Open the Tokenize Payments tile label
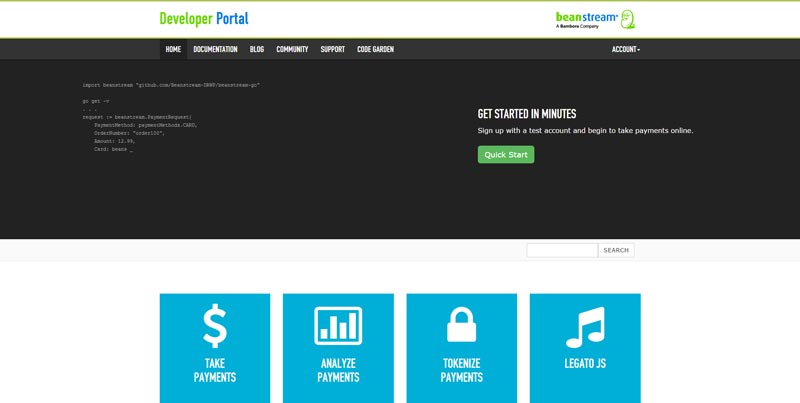The image size is (800, 403). click(461, 370)
